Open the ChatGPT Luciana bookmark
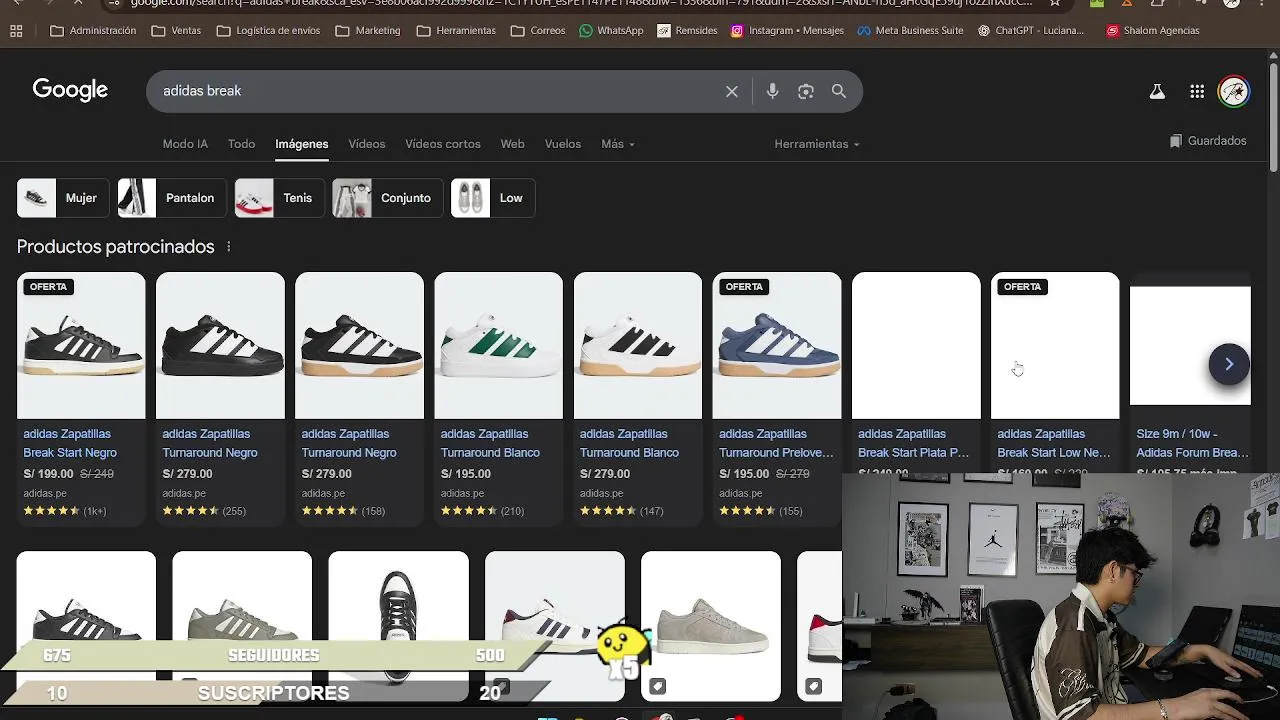Image resolution: width=1280 pixels, height=720 pixels. pyautogui.click(x=1031, y=31)
